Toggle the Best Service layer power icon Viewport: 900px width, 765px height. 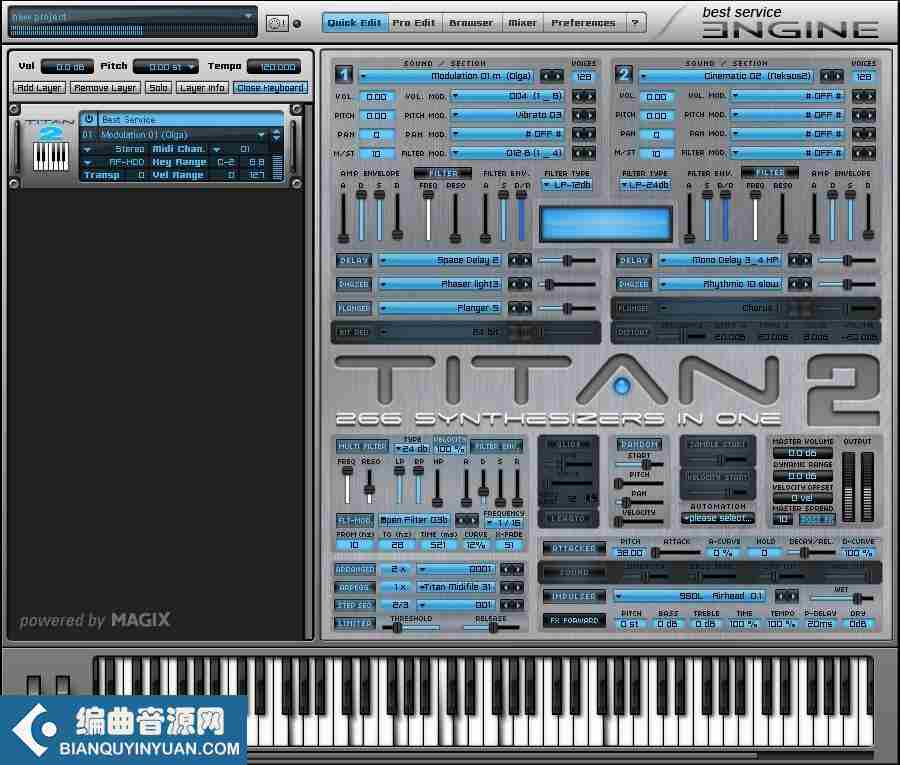[x=88, y=119]
